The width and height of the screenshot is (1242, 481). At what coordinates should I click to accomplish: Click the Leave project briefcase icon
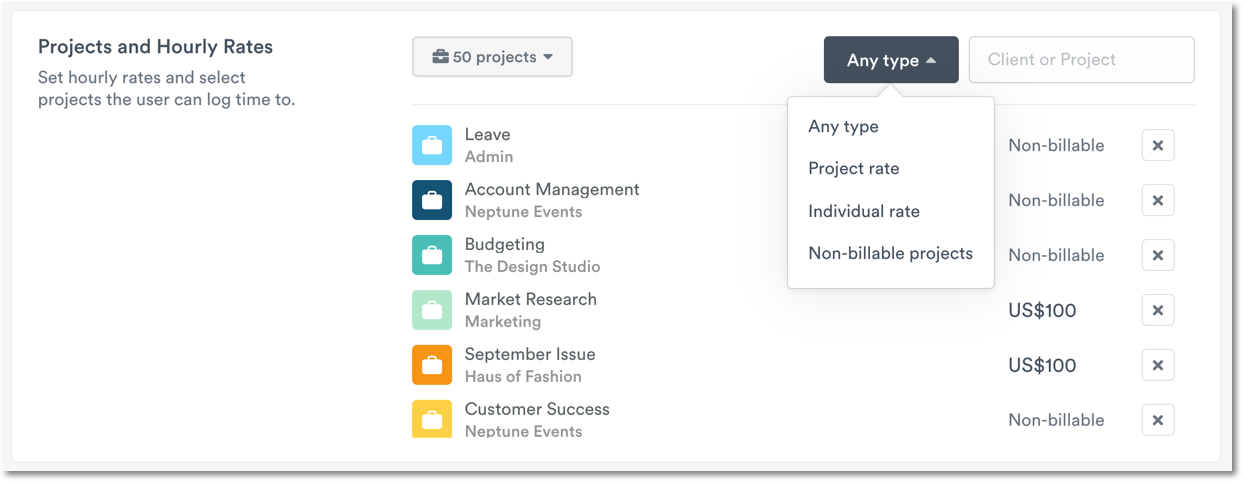pos(432,145)
